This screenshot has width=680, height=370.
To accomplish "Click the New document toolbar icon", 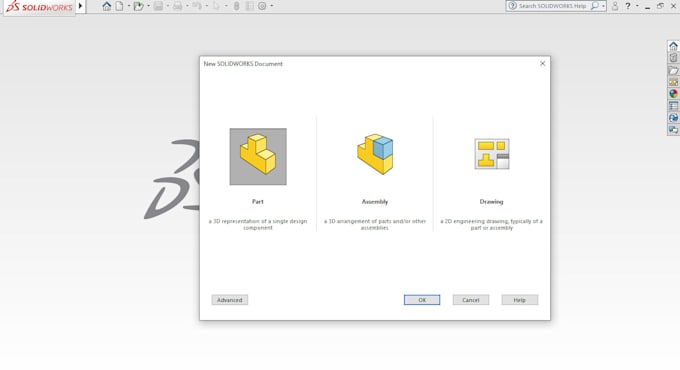I will pos(119,6).
